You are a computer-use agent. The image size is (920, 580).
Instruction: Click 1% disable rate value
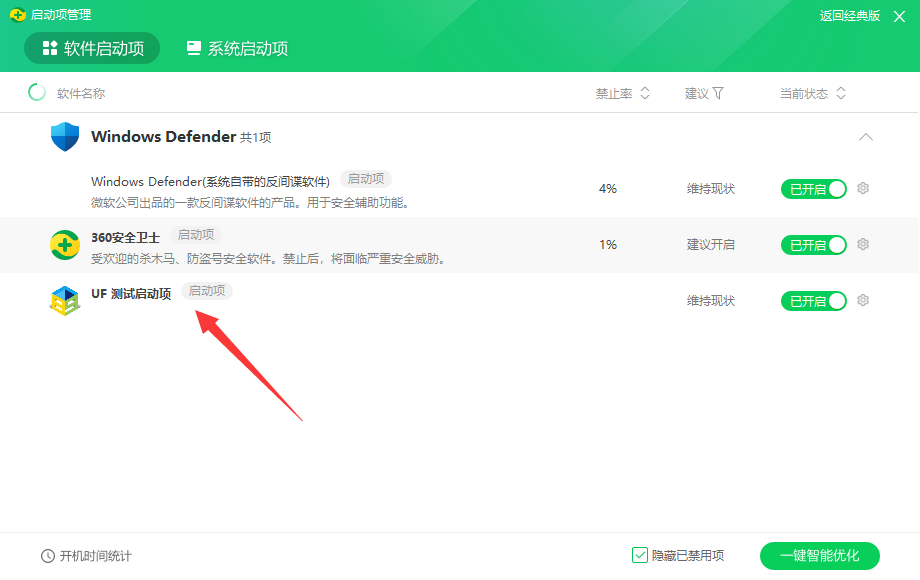[608, 245]
